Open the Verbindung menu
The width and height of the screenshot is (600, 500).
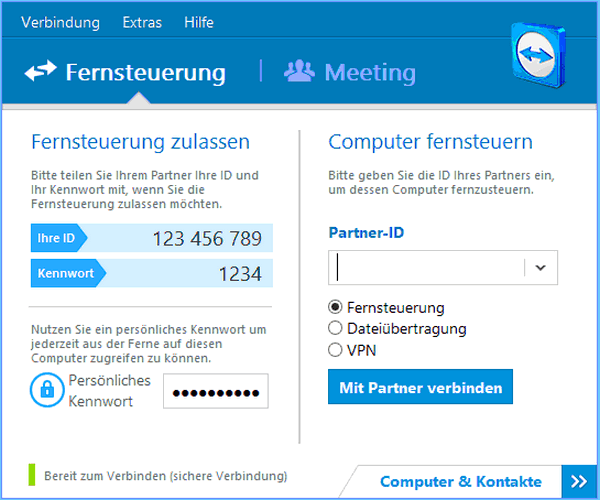tap(60, 22)
